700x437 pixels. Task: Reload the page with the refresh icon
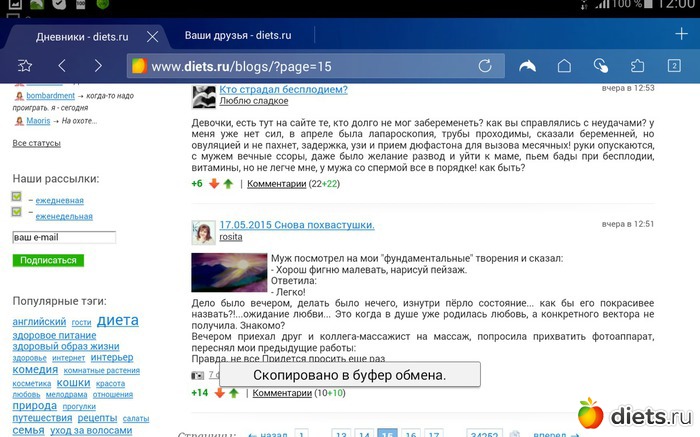tap(485, 66)
